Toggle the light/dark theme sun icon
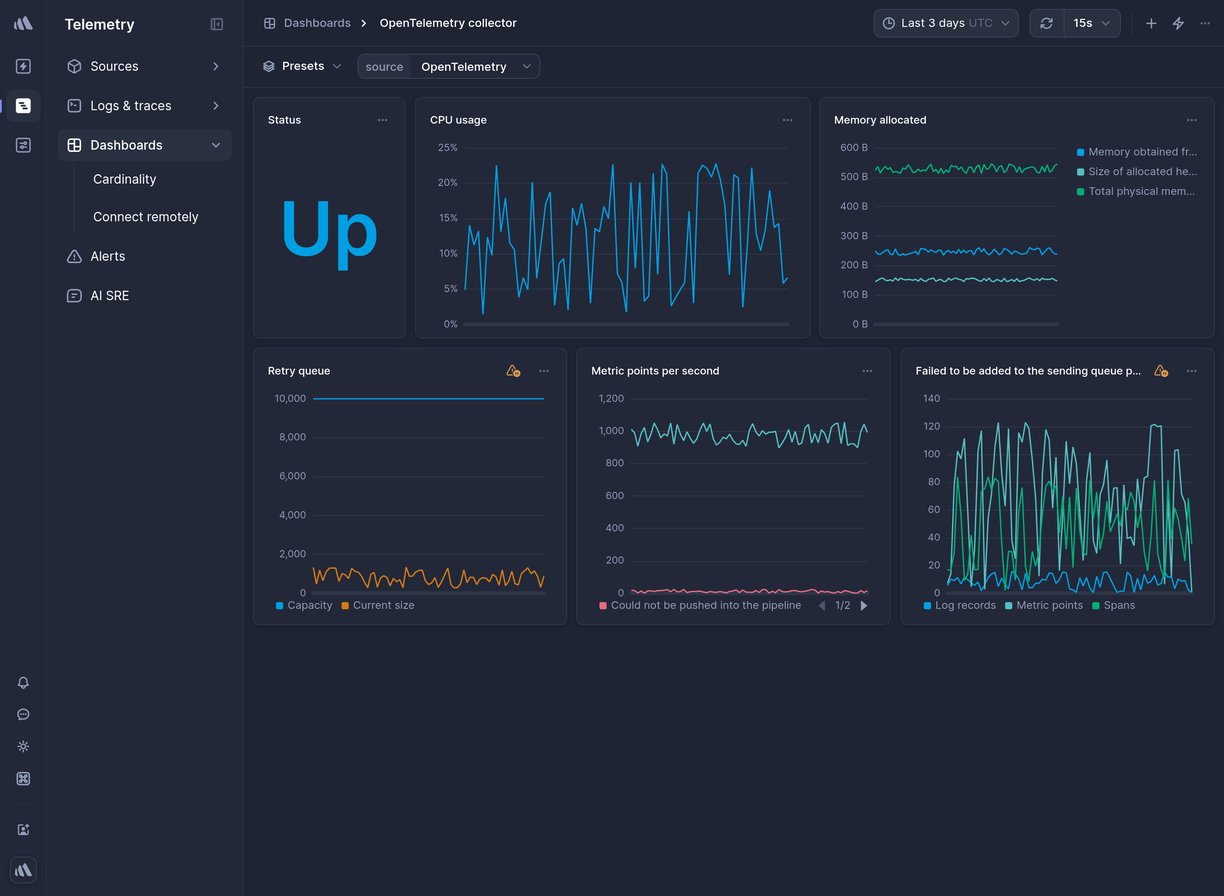This screenshot has height=896, width=1224. point(23,747)
